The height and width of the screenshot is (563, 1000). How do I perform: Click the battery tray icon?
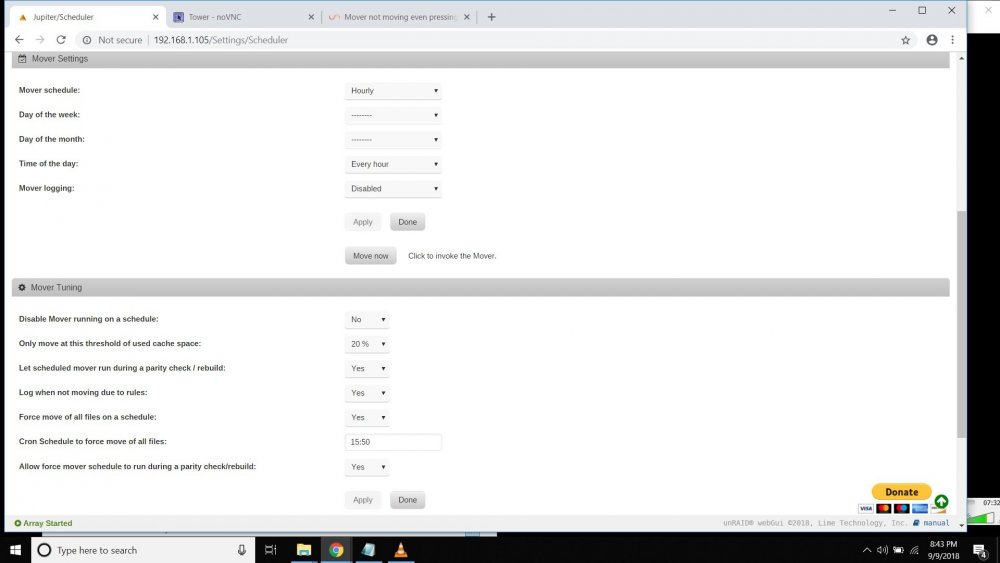pyautogui.click(x=899, y=550)
